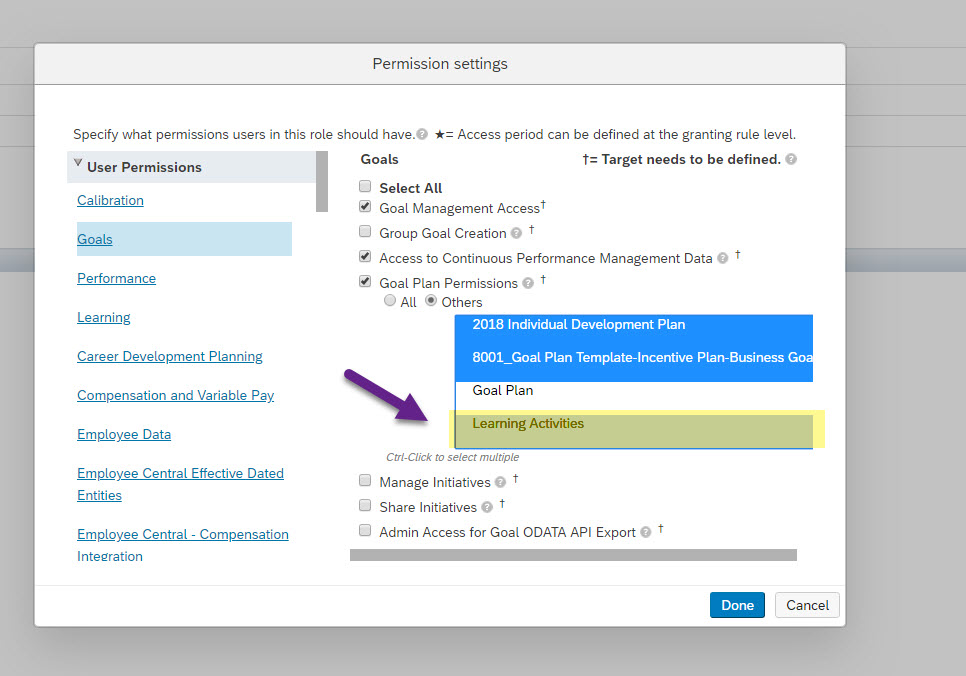Open the Performance permissions category
Screen dimensions: 966x676
(116, 279)
